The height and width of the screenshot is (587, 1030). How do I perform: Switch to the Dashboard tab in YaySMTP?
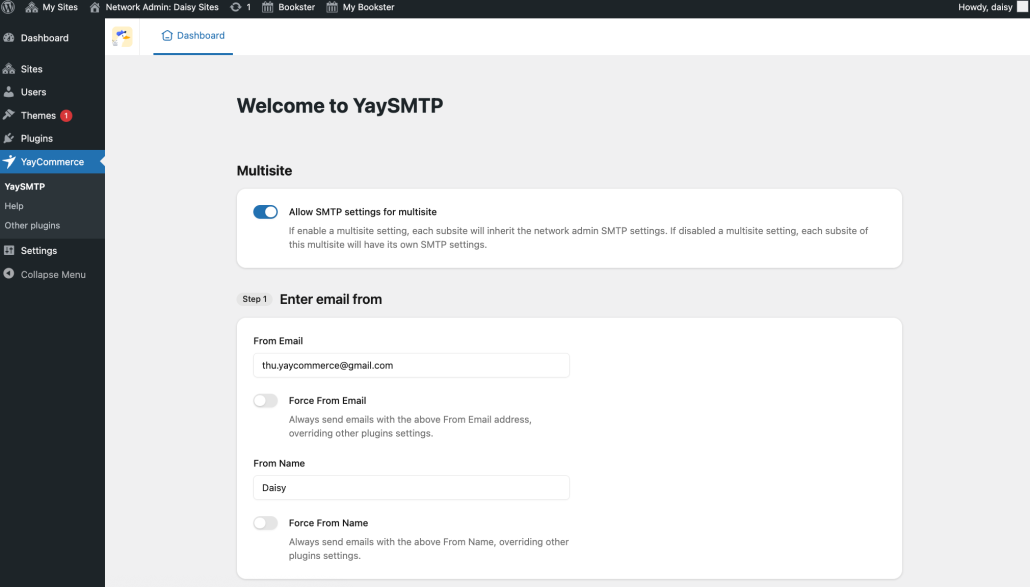pos(192,36)
